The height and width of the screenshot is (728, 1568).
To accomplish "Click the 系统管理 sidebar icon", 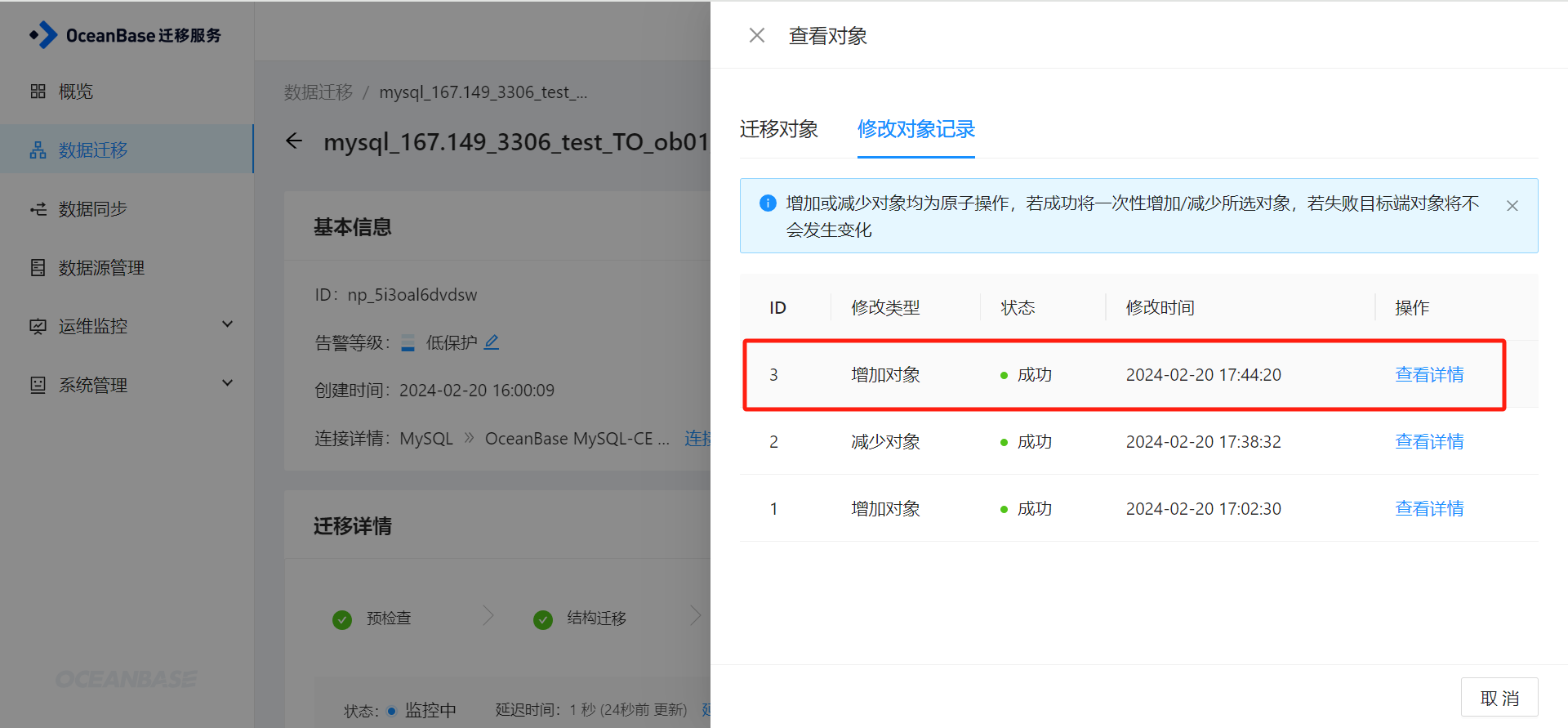I will tap(38, 385).
